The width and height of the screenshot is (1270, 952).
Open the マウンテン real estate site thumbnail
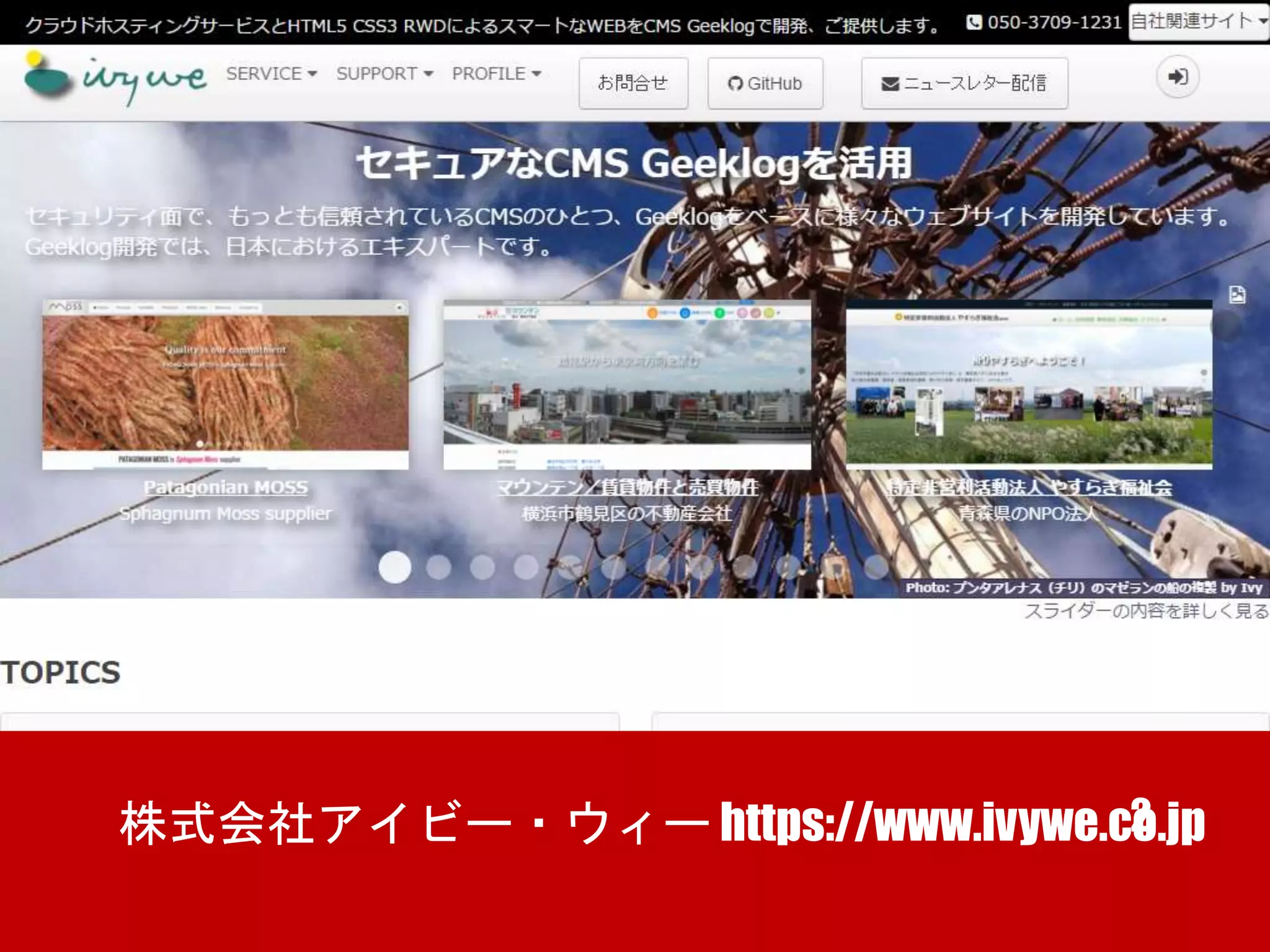tap(627, 385)
